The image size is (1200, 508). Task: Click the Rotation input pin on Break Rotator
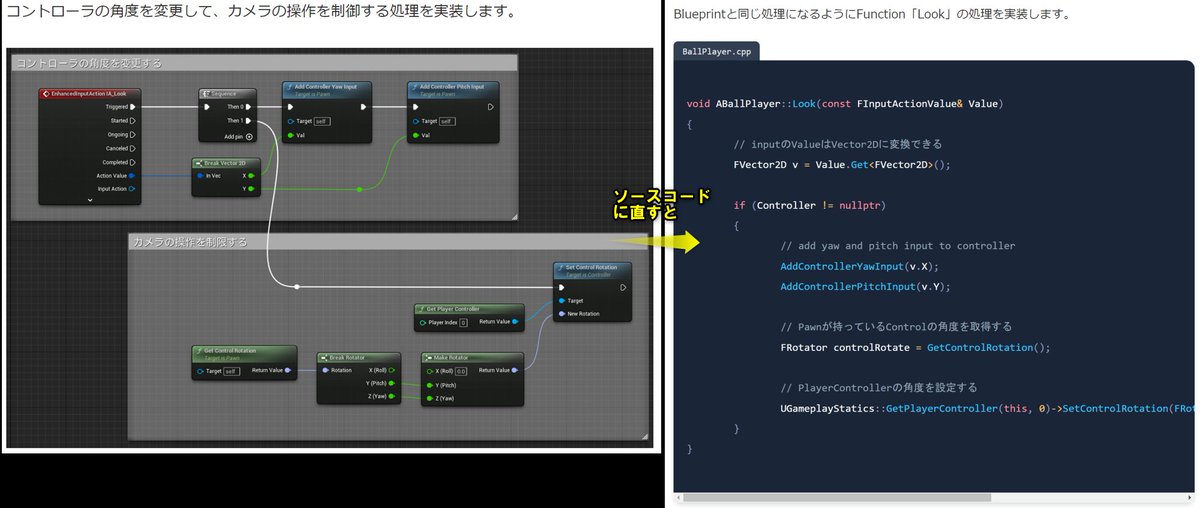325,370
